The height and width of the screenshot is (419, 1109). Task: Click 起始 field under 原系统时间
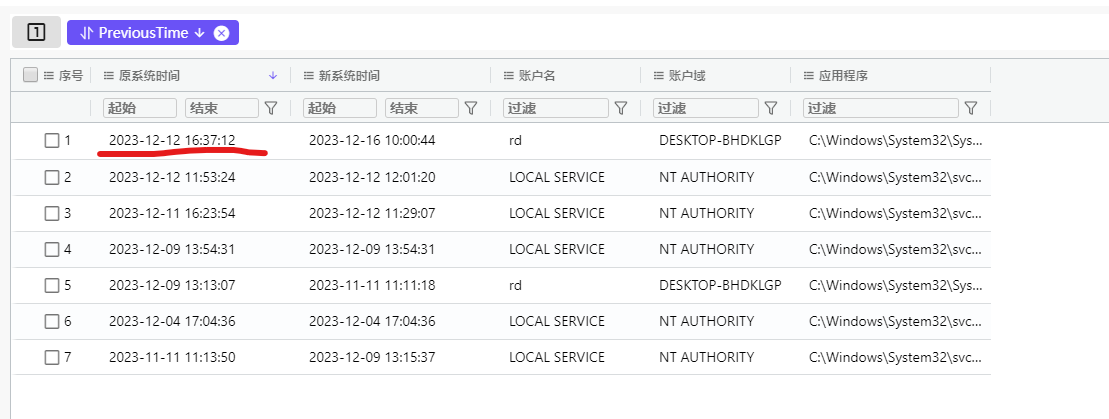pyautogui.click(x=140, y=108)
